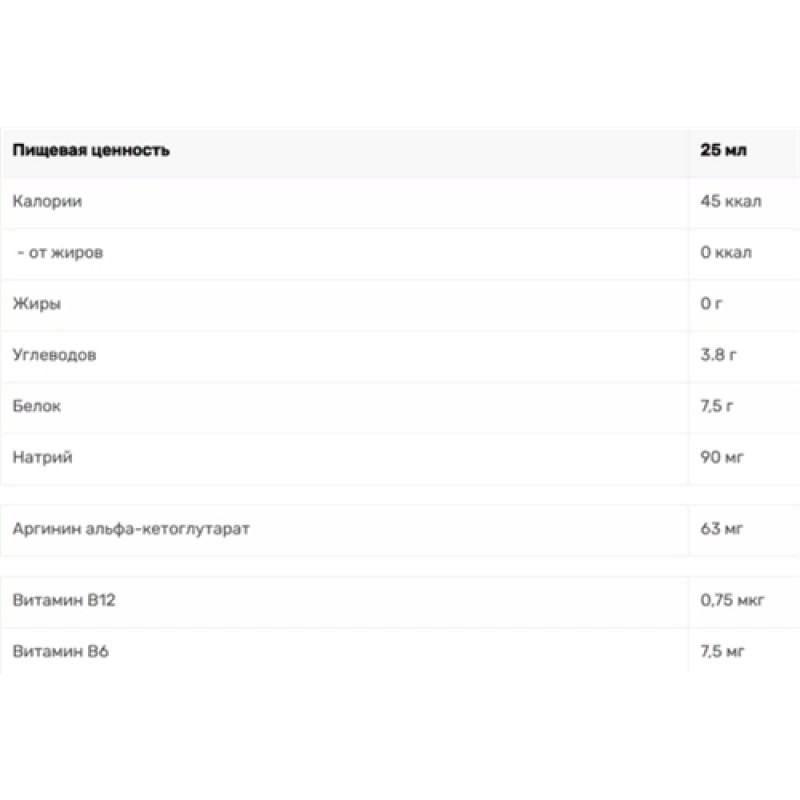
Task: Select the 'Калории' row label
Action: tap(47, 202)
